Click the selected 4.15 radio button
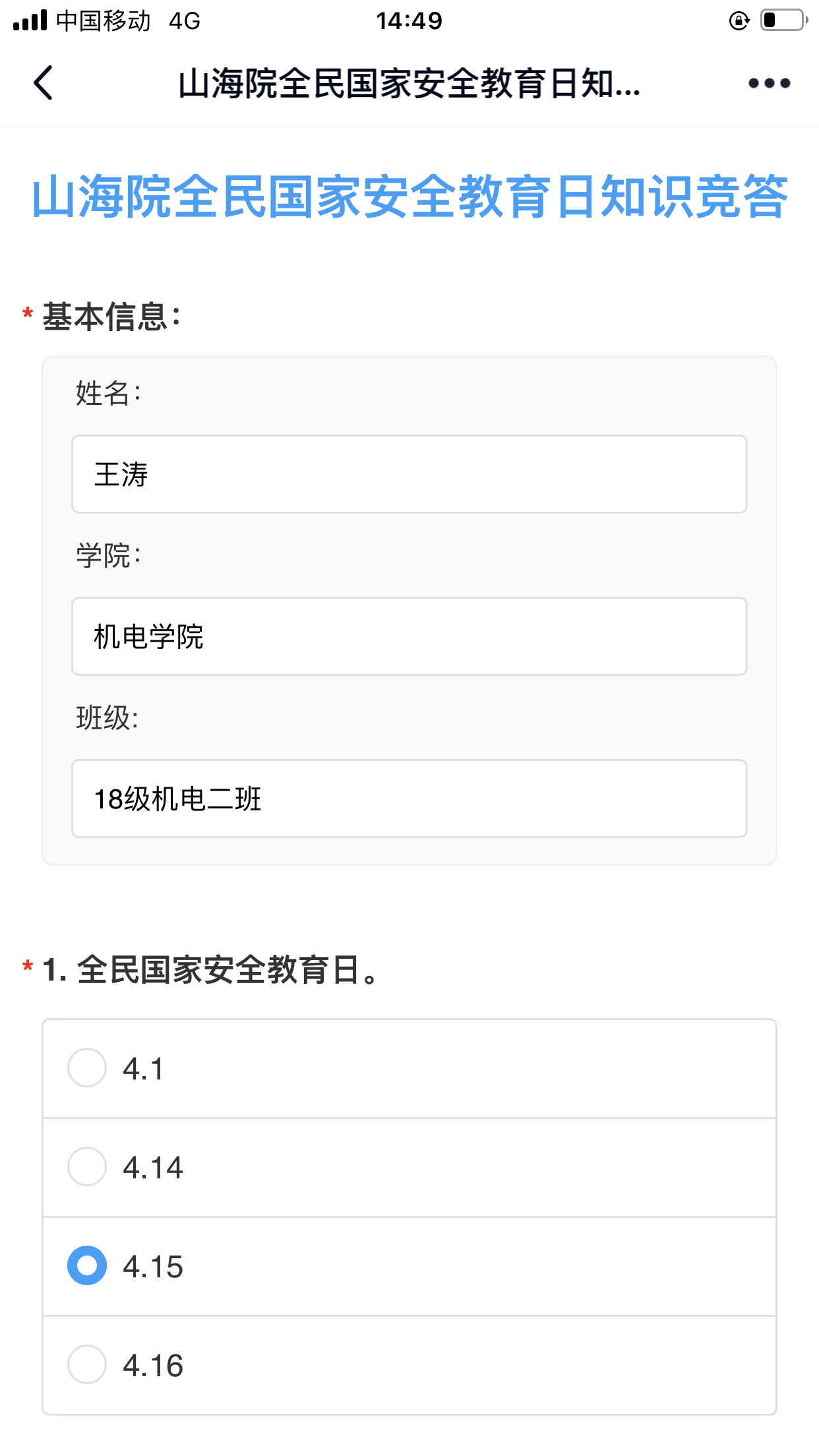 click(87, 1265)
